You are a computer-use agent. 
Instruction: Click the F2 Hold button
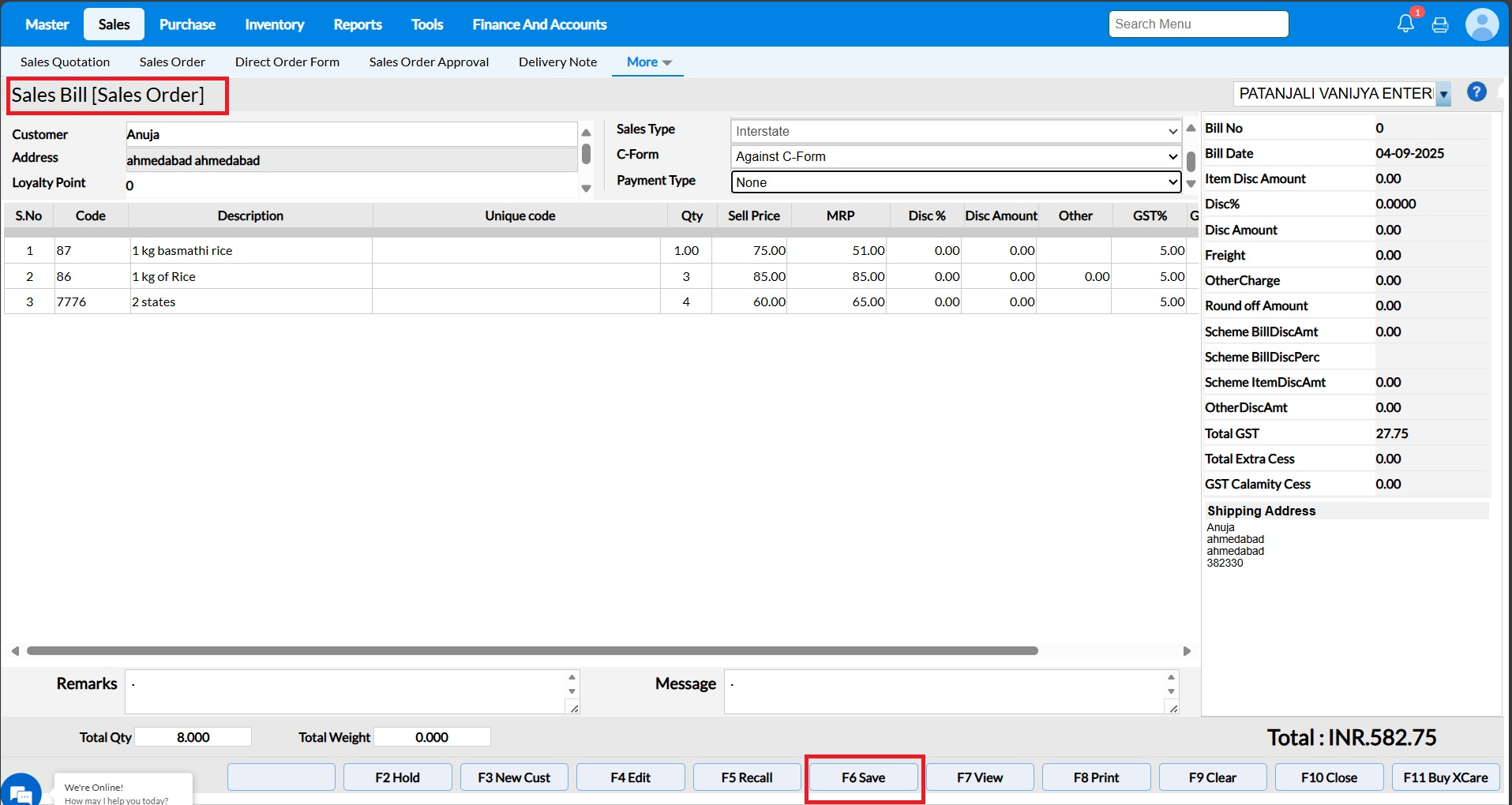[x=397, y=777]
